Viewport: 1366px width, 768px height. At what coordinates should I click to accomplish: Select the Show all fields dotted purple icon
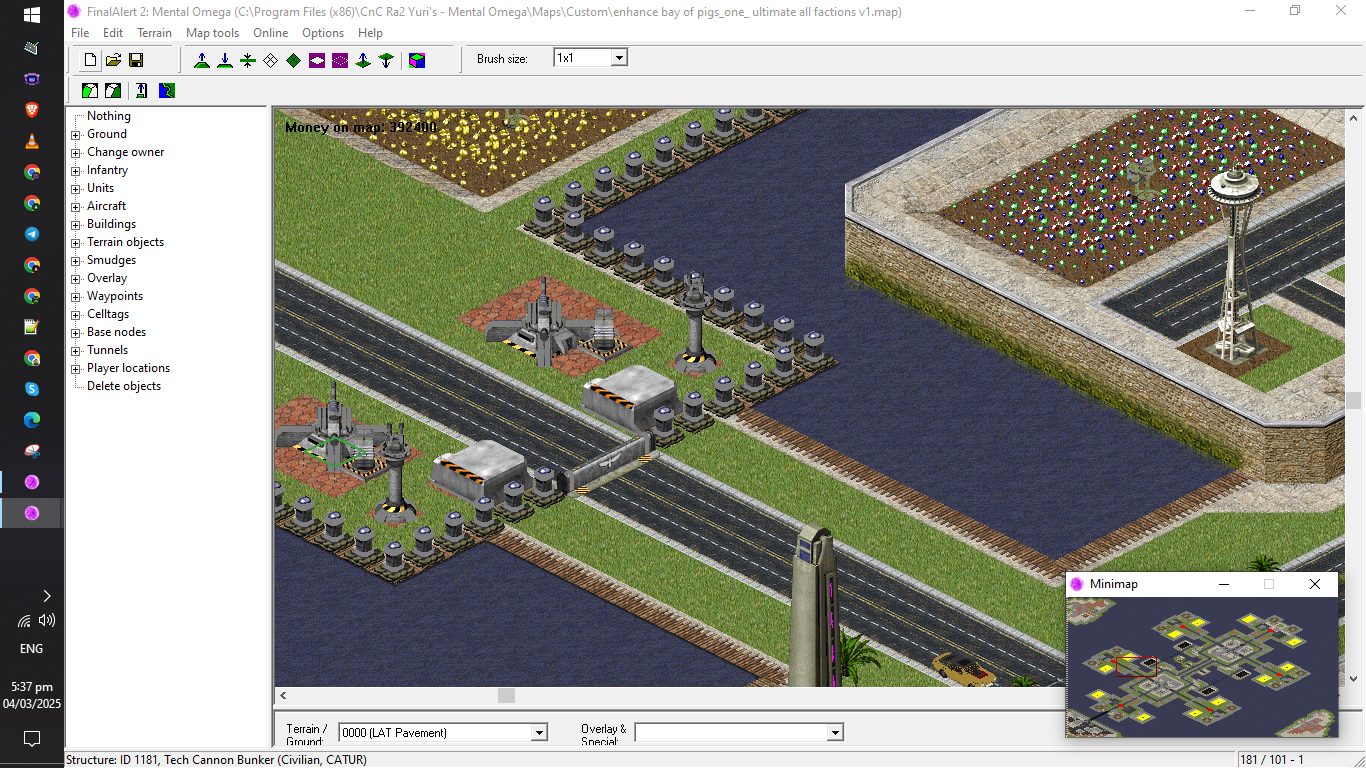(340, 60)
